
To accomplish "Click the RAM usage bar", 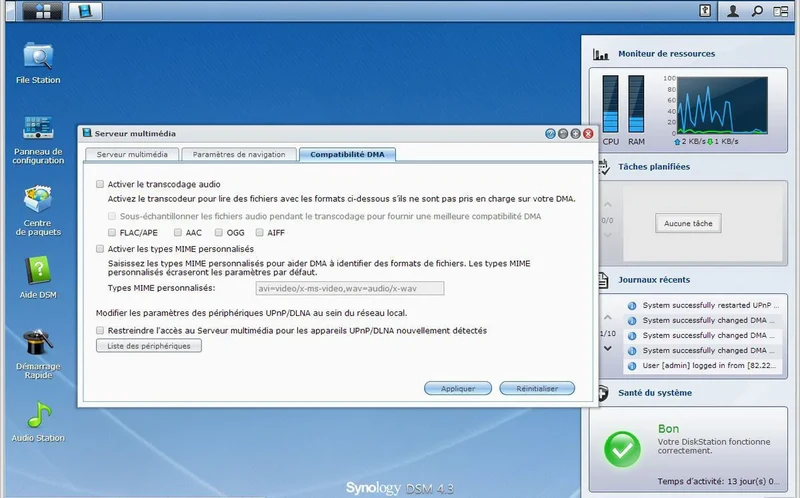I will coord(636,105).
